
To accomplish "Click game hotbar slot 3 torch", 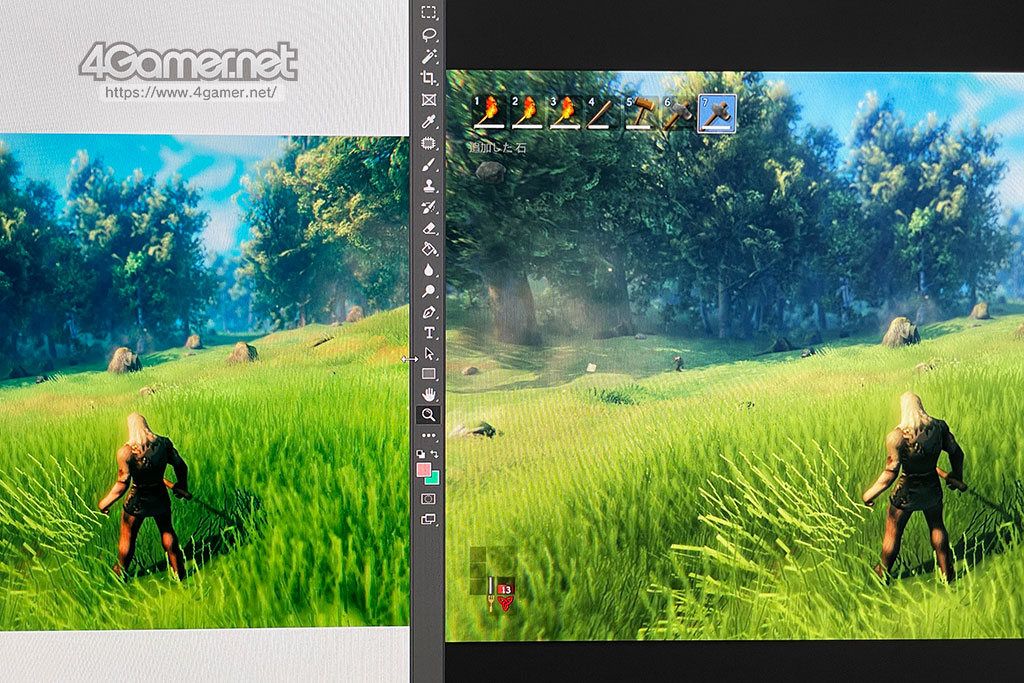I will tap(566, 112).
